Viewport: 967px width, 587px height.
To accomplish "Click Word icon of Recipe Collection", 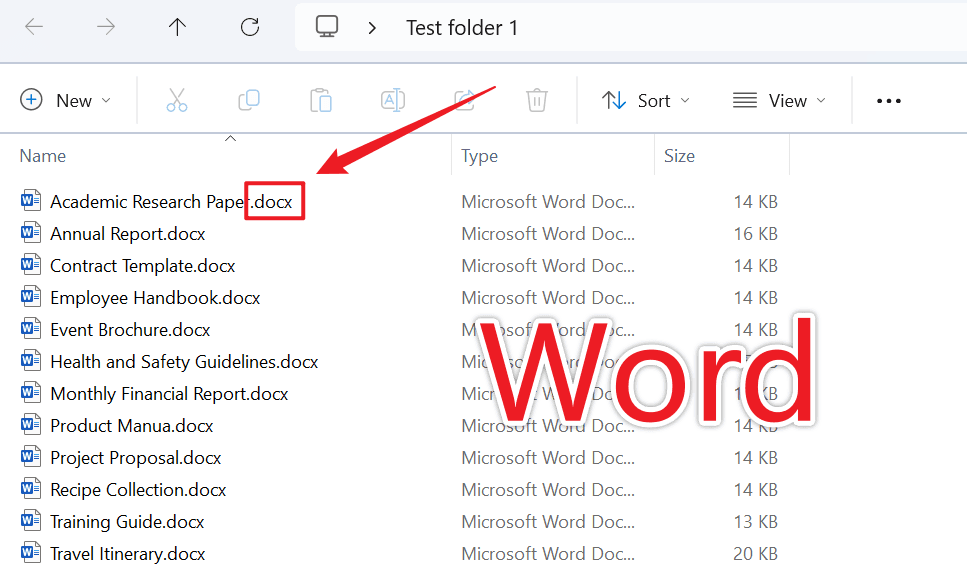I will (x=31, y=489).
